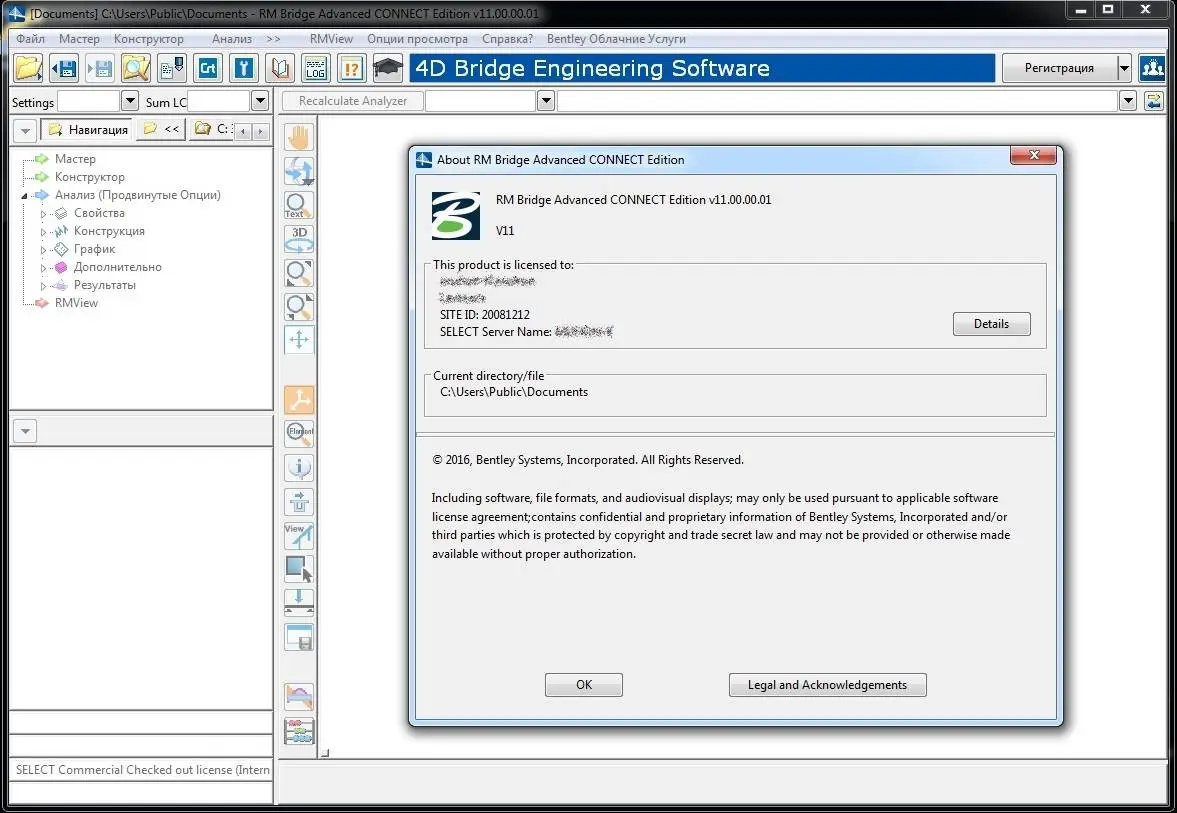Click the refresh icon at far right of analyzer bar
The width and height of the screenshot is (1177, 813).
click(1154, 101)
